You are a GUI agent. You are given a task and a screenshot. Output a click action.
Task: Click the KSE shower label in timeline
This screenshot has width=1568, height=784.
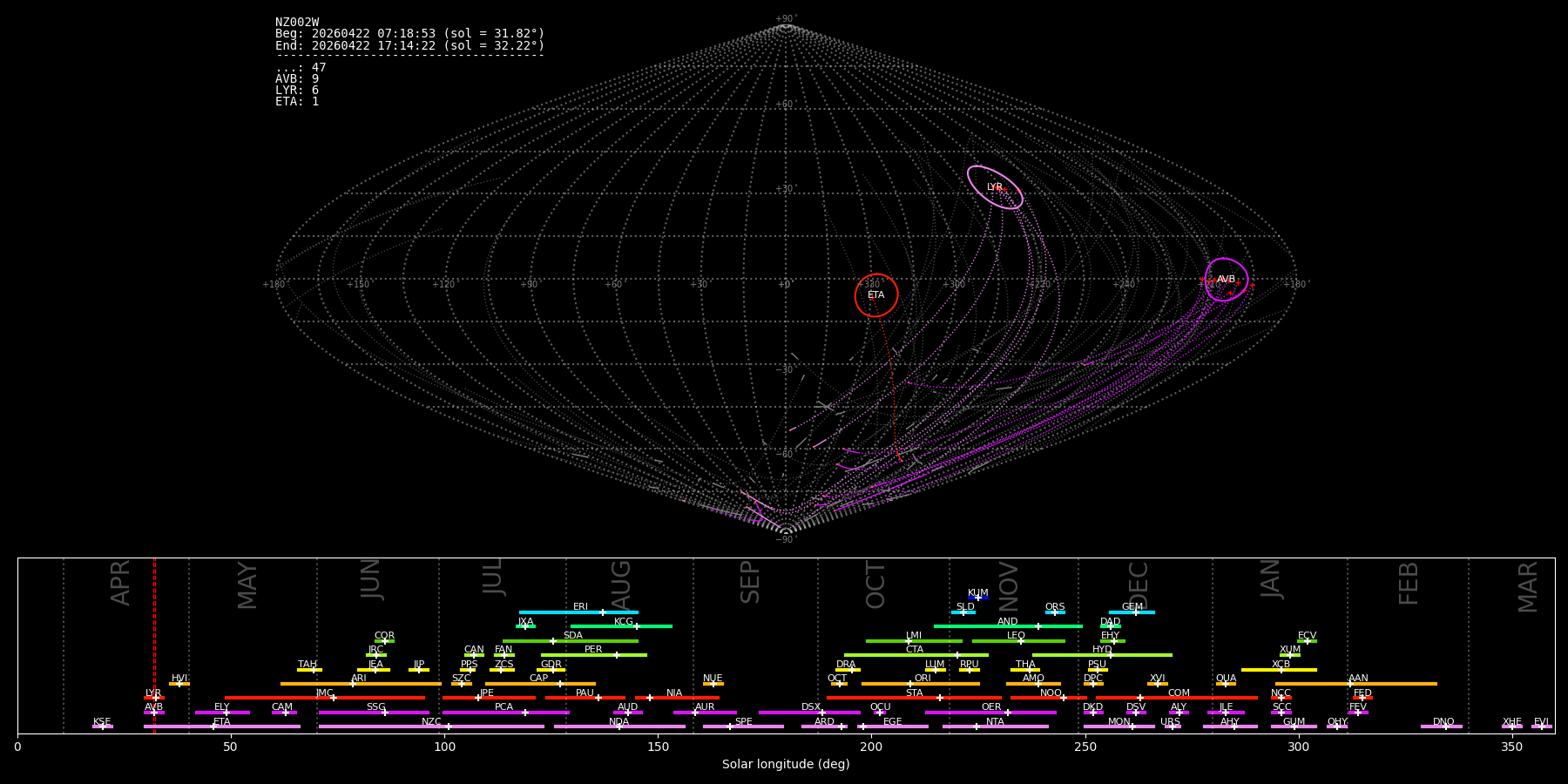pos(102,722)
